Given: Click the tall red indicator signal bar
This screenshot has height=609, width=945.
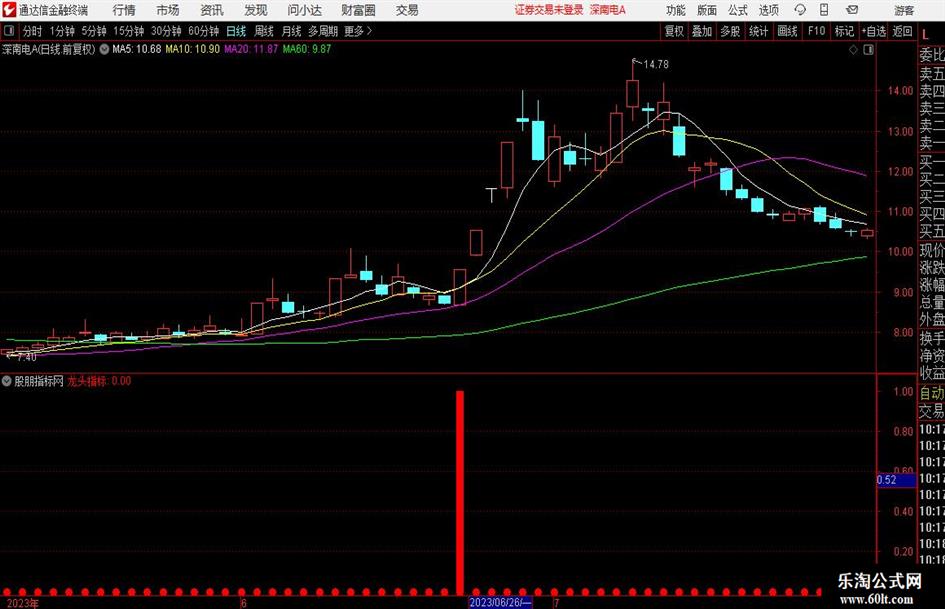Looking at the screenshot, I should 460,493.
